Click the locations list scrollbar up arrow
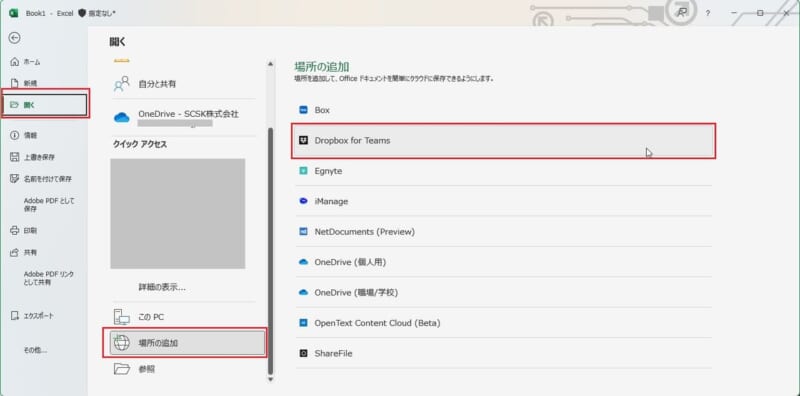 270,64
